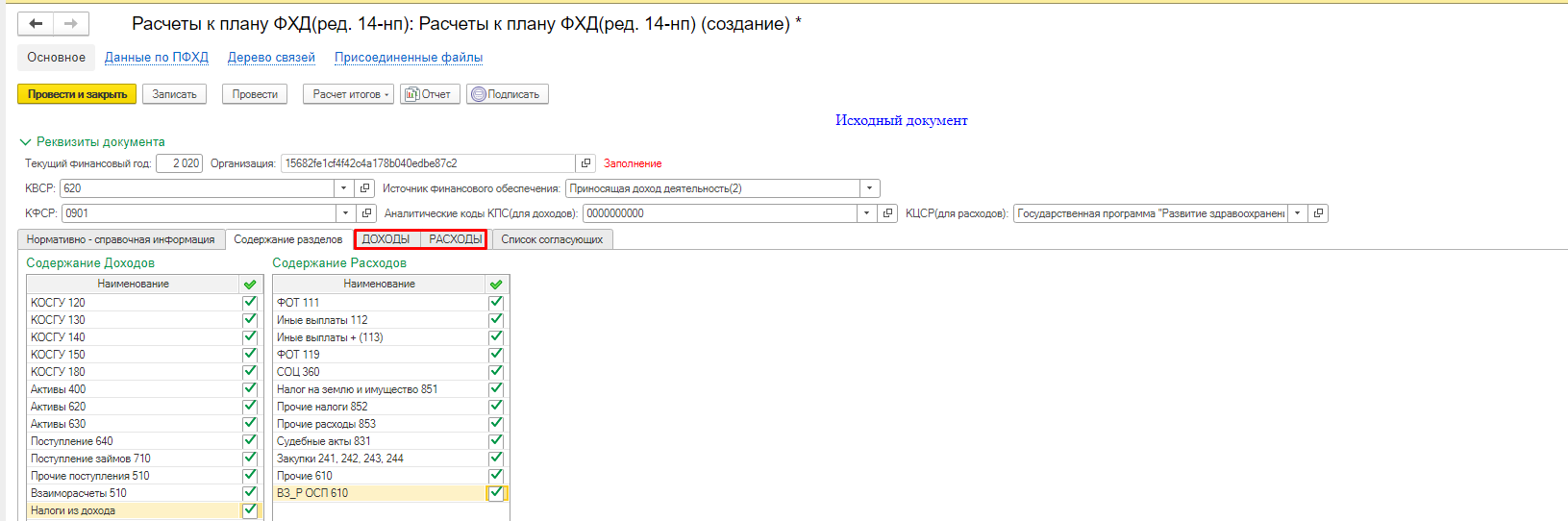Click the red Заполнение link
1568x521 pixels.
[x=633, y=163]
